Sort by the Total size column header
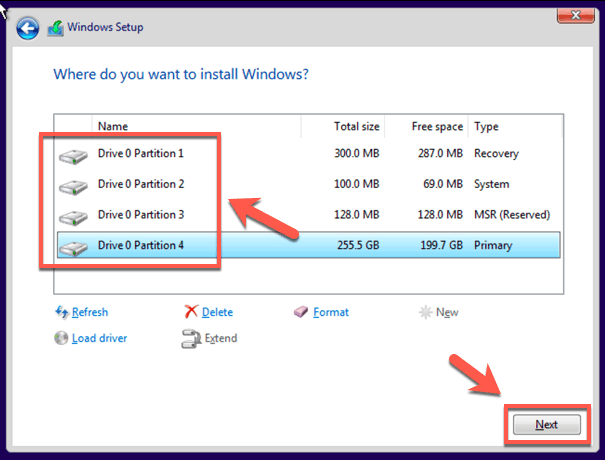The image size is (605, 460). pyautogui.click(x=356, y=127)
